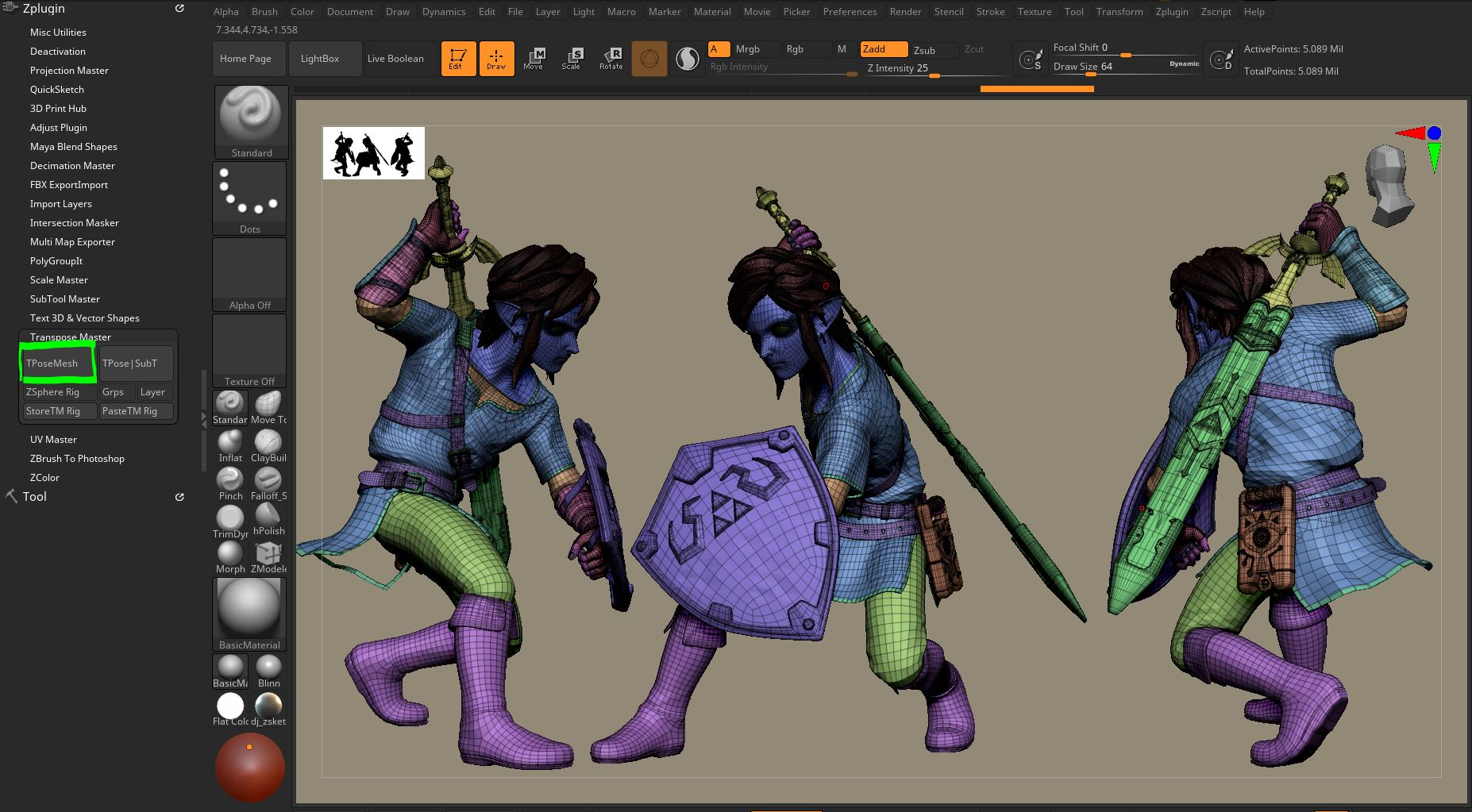This screenshot has width=1472, height=812.
Task: Select the ClayBuildup brush
Action: click(268, 446)
